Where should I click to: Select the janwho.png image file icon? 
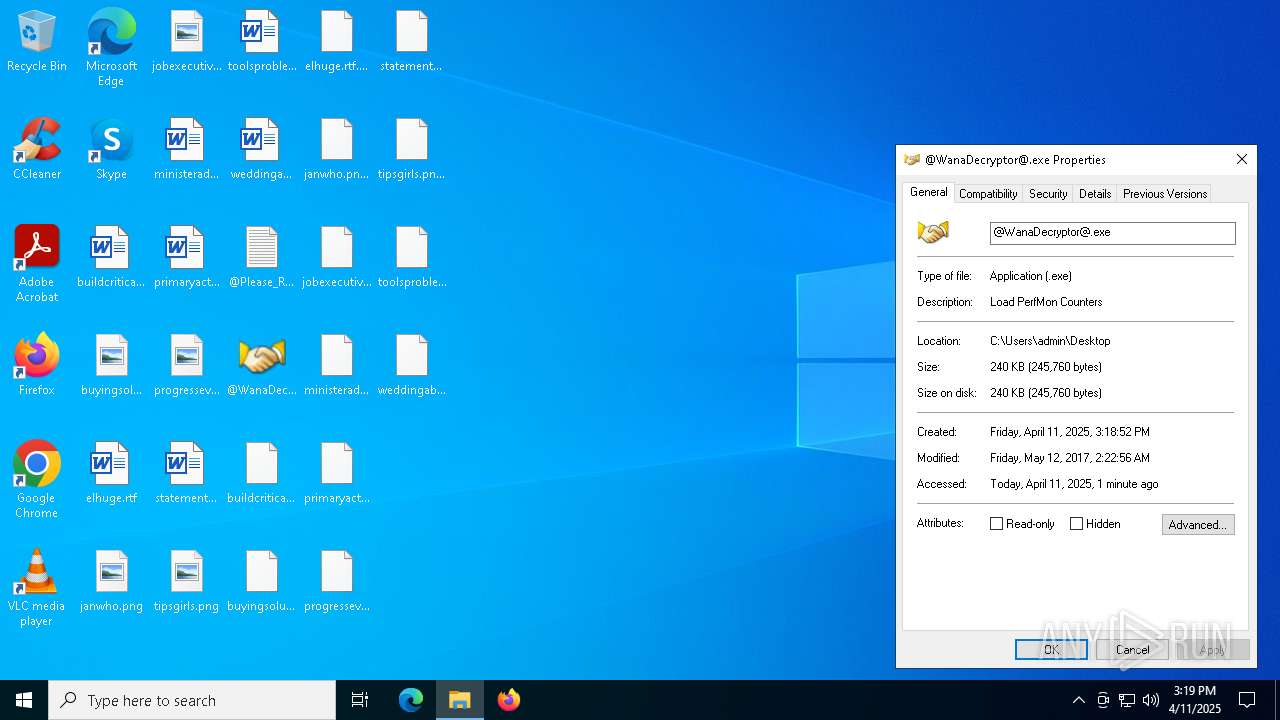coord(111,582)
